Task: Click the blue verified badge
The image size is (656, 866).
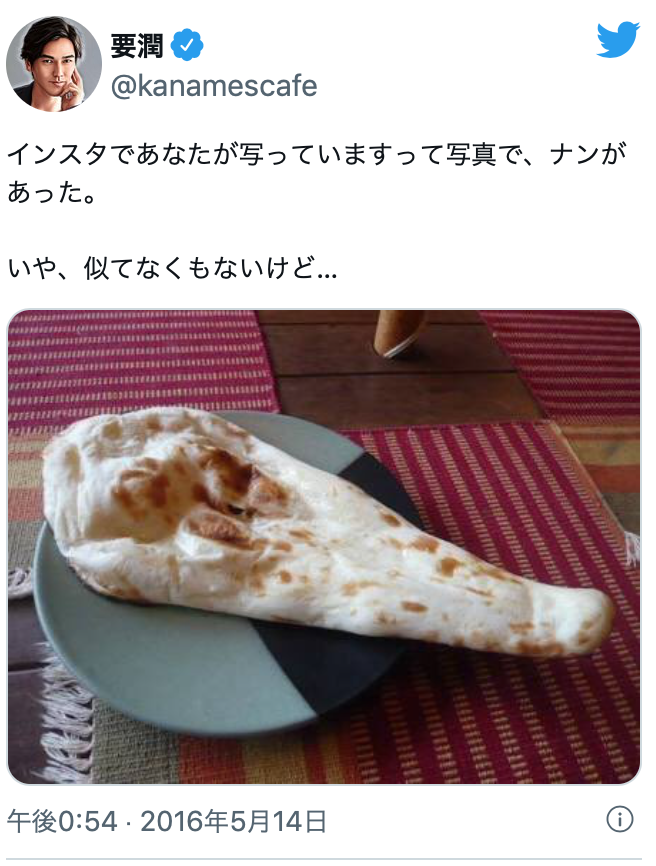Action: click(x=187, y=45)
